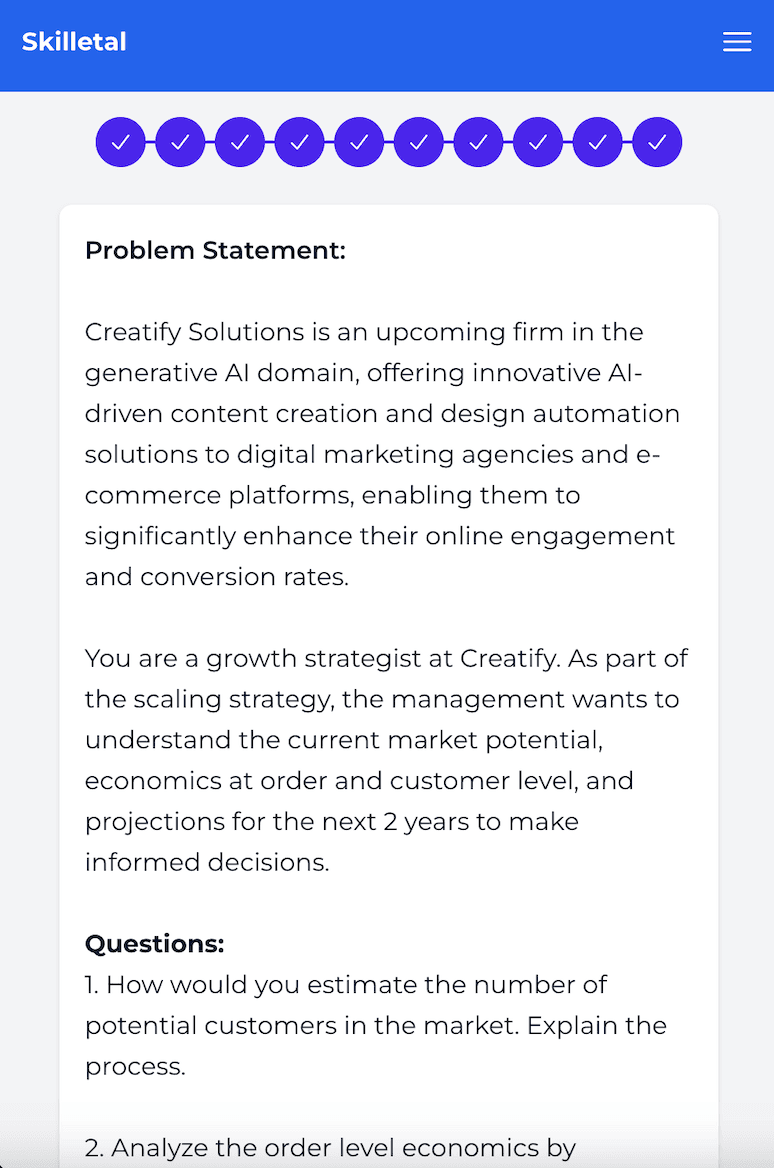
Task: Open the eighth checkmark step
Action: pyautogui.click(x=538, y=143)
